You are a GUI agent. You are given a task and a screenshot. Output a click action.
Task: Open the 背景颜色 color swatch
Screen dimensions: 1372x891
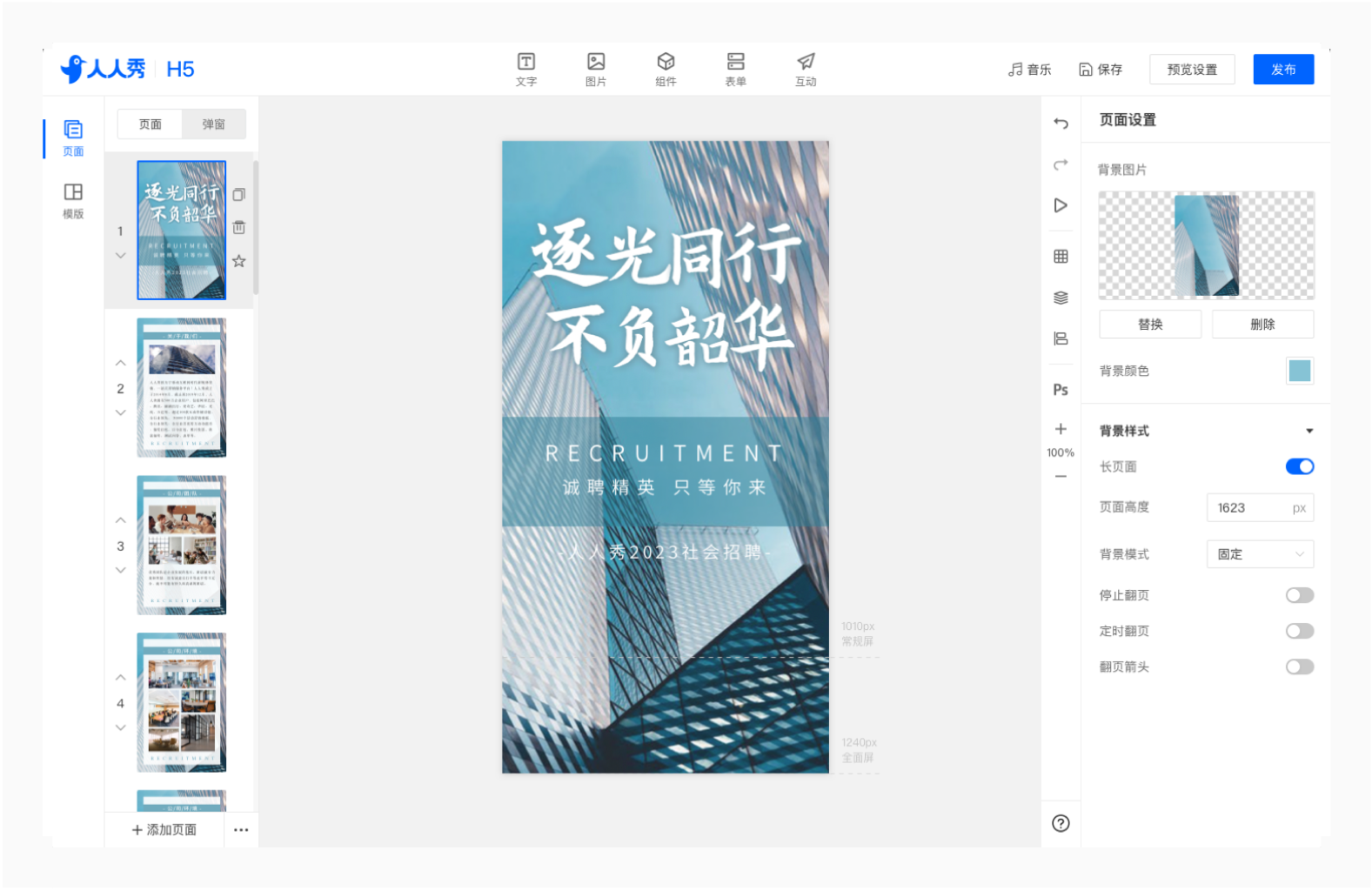(x=1300, y=371)
